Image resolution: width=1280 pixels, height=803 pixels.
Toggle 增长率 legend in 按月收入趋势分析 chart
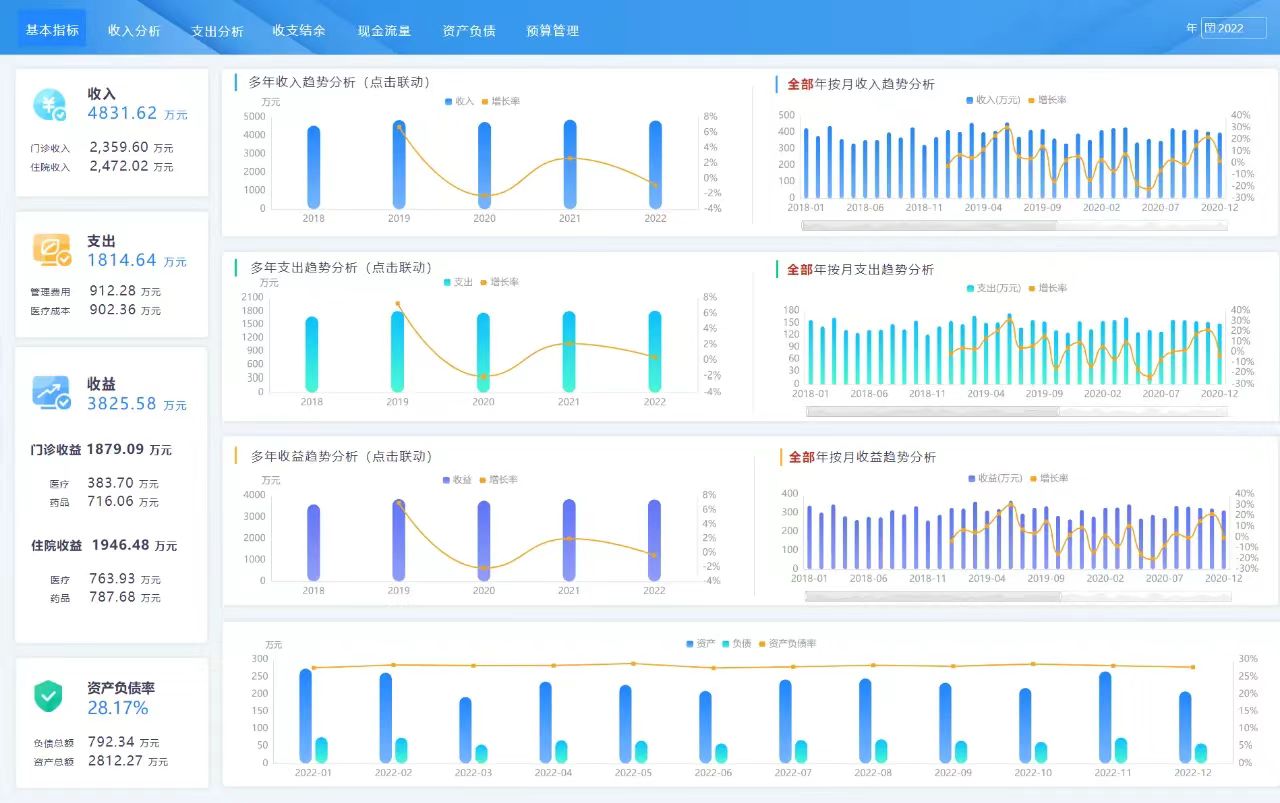pos(1046,100)
